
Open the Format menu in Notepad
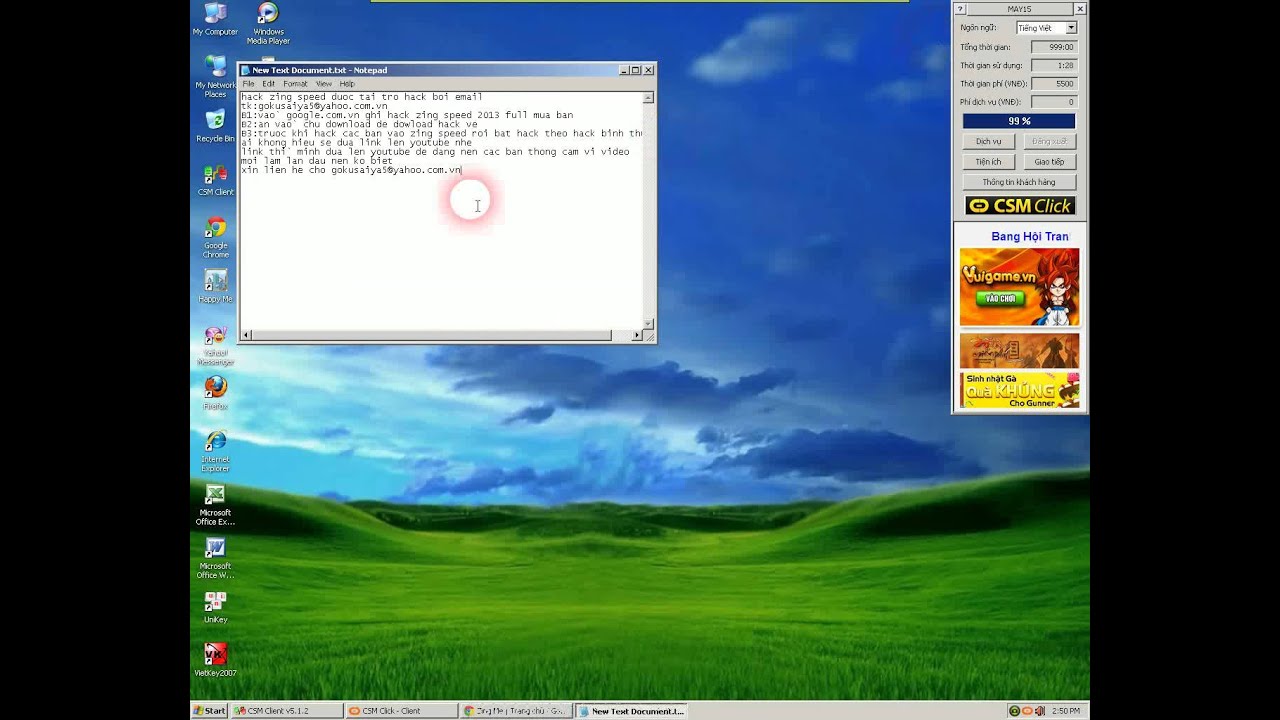pos(295,84)
